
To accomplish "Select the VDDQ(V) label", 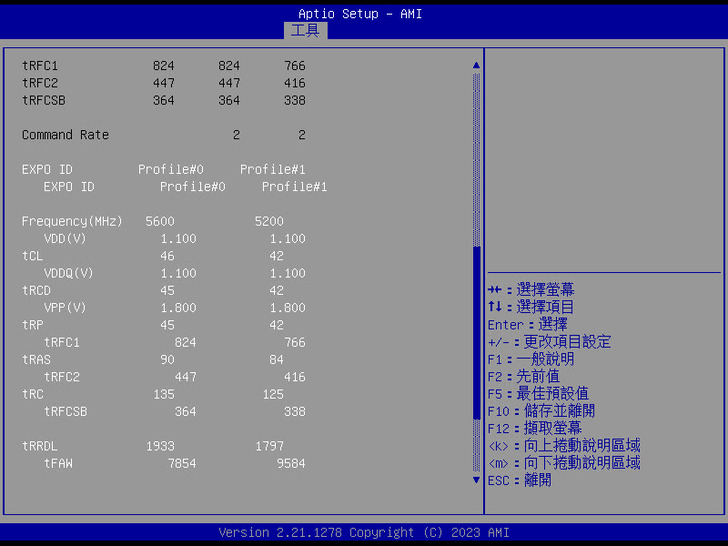I will [x=69, y=273].
